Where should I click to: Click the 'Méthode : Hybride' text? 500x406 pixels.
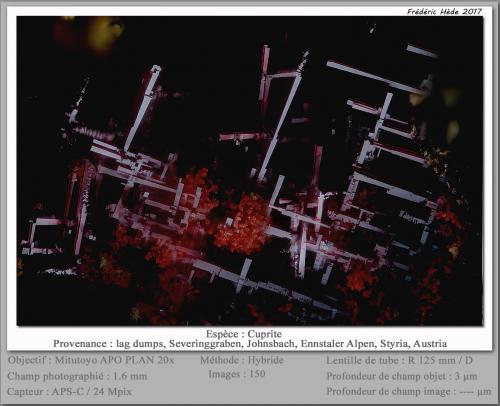242,360
